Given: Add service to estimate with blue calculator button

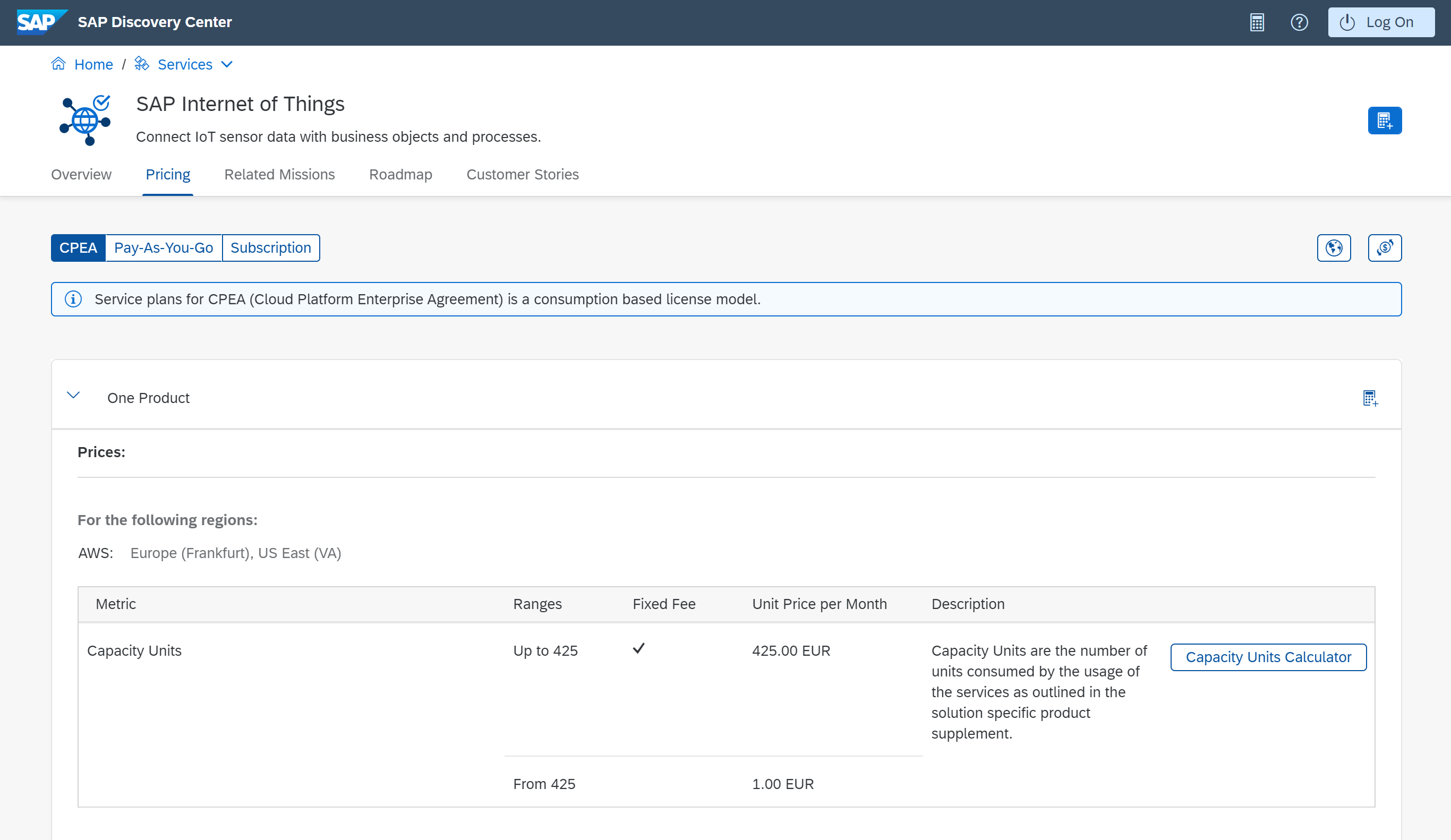Looking at the screenshot, I should click(1384, 121).
